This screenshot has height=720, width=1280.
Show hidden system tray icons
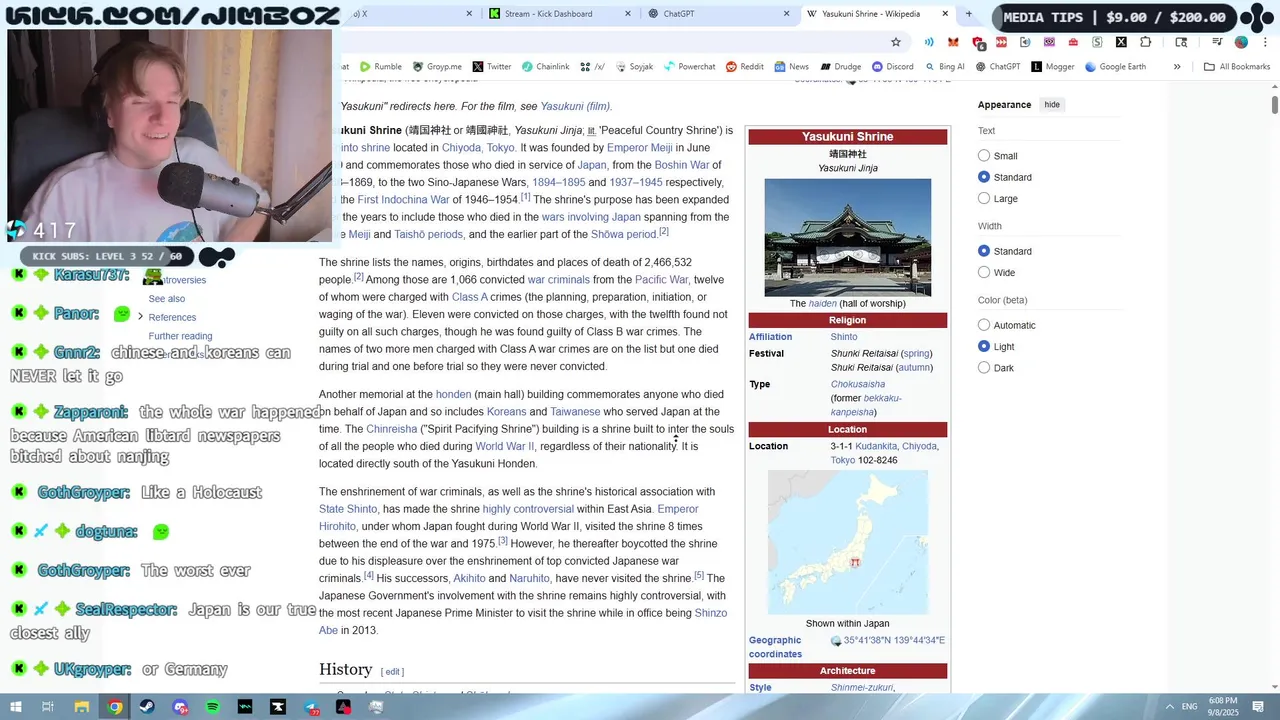point(1170,707)
